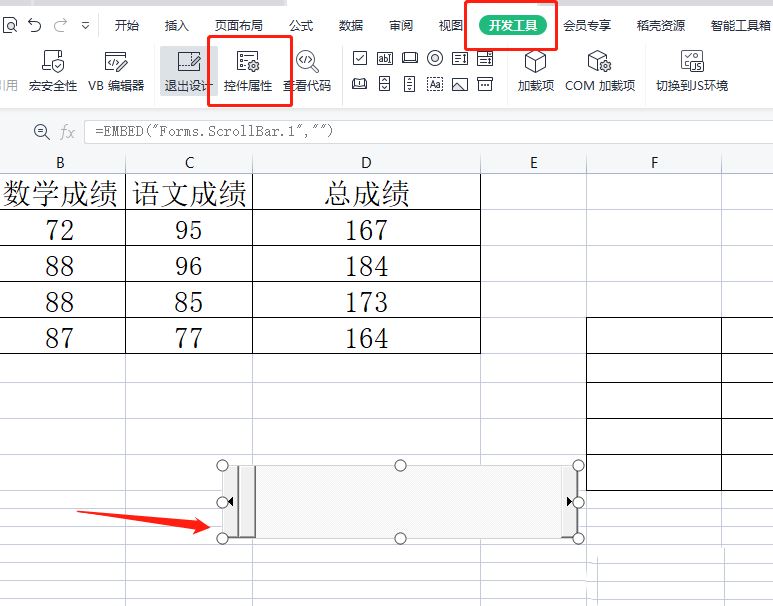Insert a command button control
This screenshot has height=606, width=773.
click(x=410, y=59)
